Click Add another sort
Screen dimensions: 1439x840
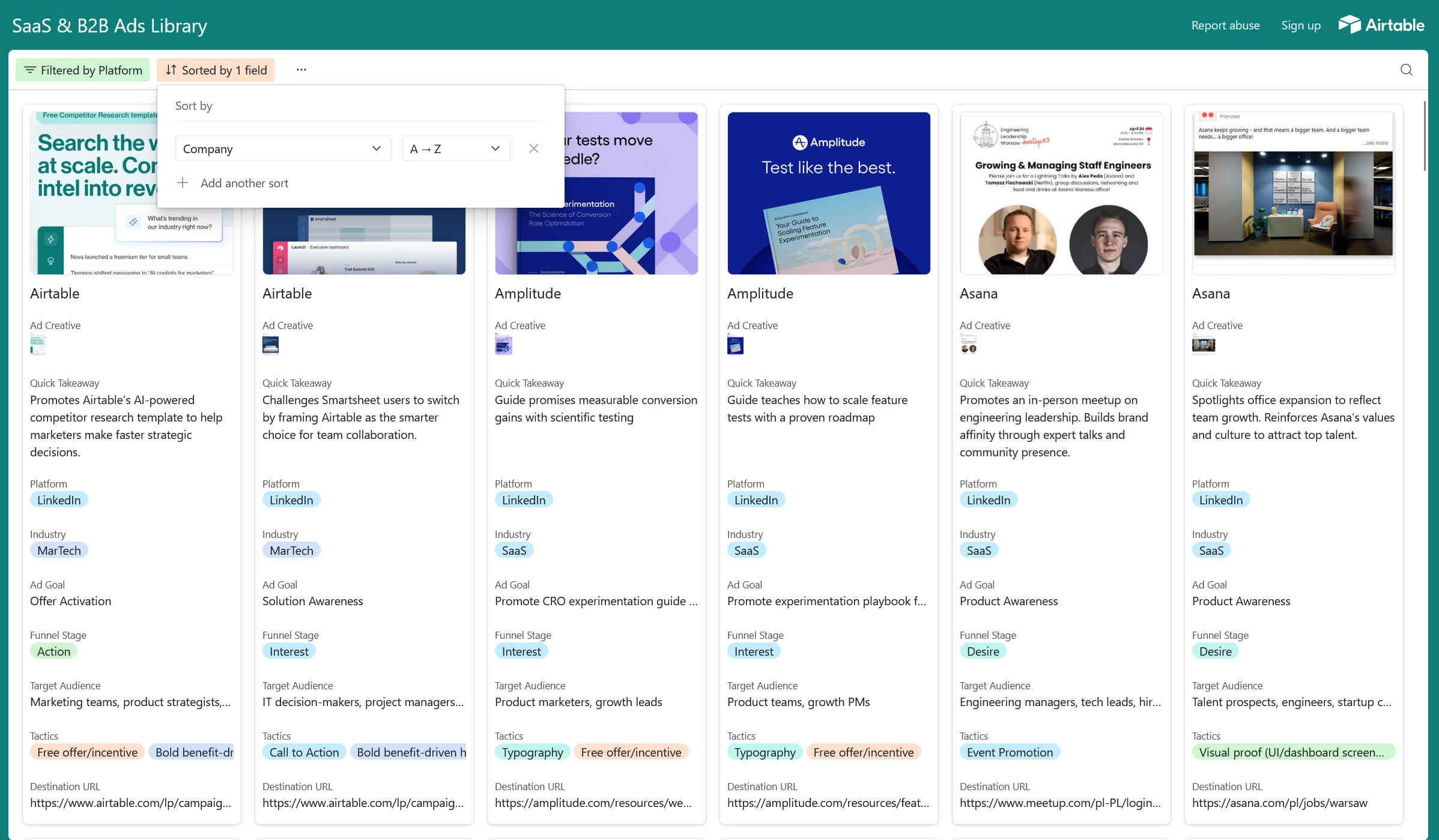pos(244,183)
